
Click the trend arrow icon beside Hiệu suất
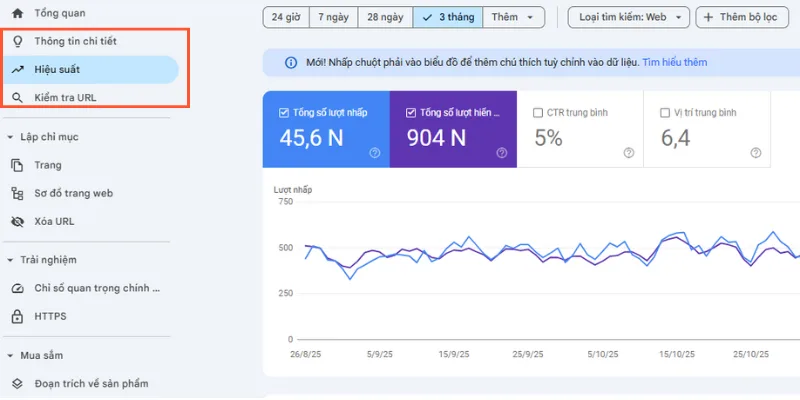(17, 70)
